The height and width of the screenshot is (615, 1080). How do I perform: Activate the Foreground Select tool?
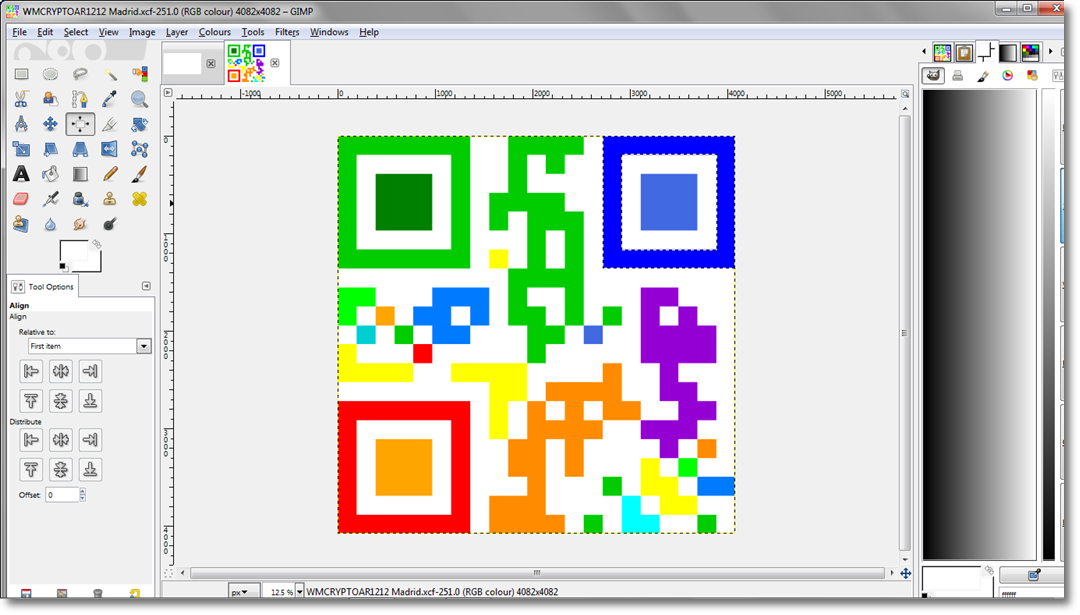point(50,99)
